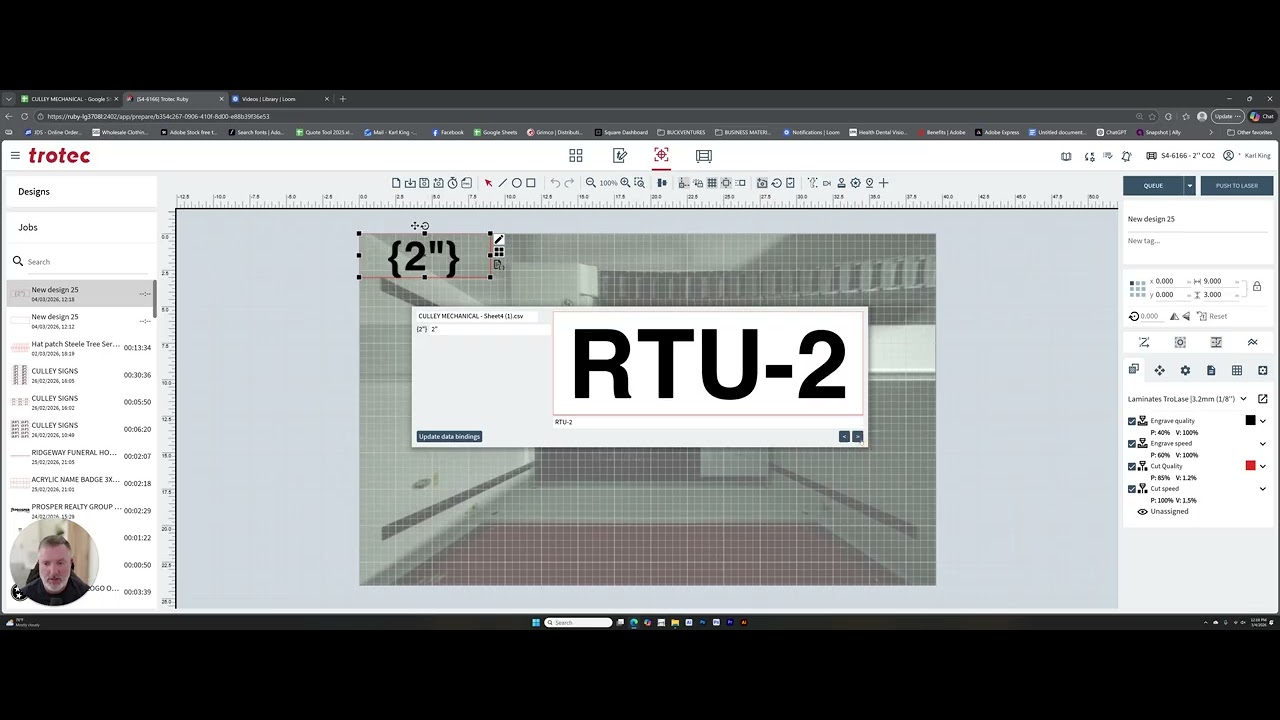The height and width of the screenshot is (720, 1280).
Task: Select the rectangle drawing tool
Action: (x=531, y=183)
